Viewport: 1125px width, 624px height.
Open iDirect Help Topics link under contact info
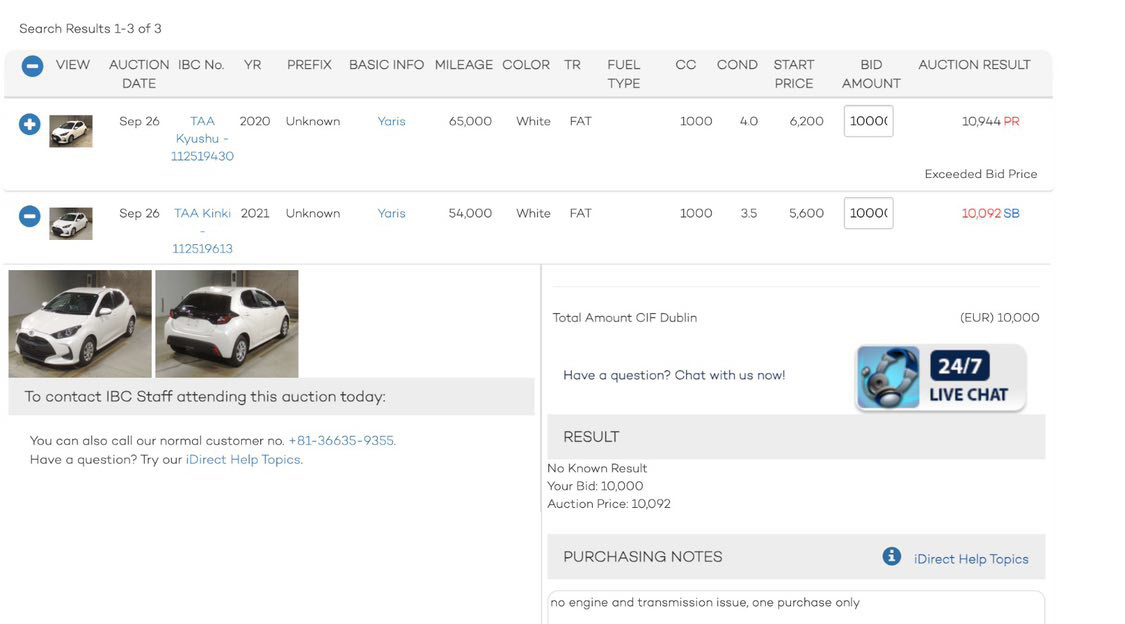pos(244,460)
